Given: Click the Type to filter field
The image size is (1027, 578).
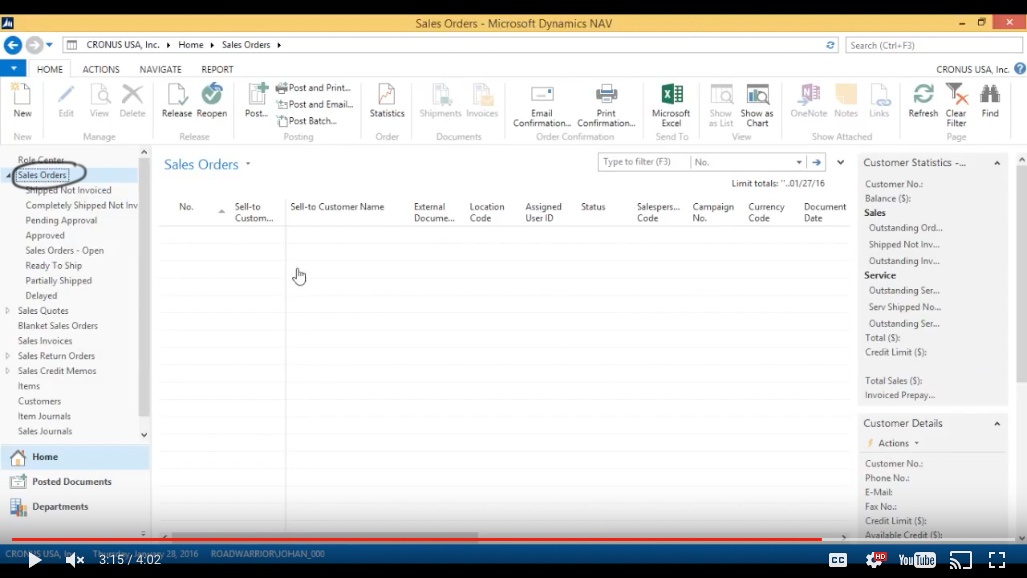Looking at the screenshot, I should pyautogui.click(x=643, y=162).
